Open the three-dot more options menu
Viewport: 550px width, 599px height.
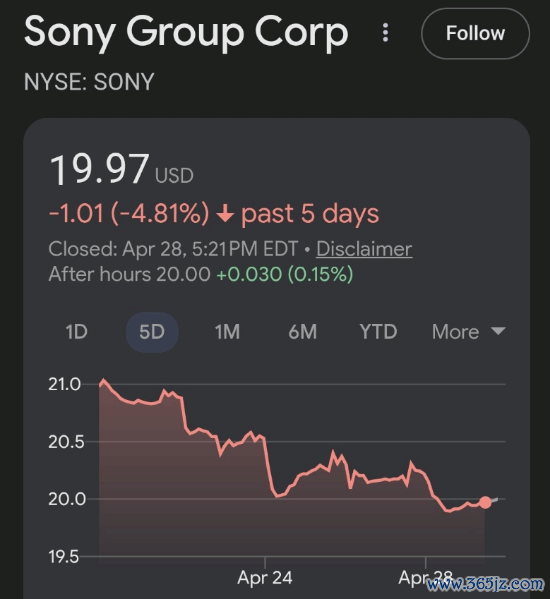click(x=385, y=32)
